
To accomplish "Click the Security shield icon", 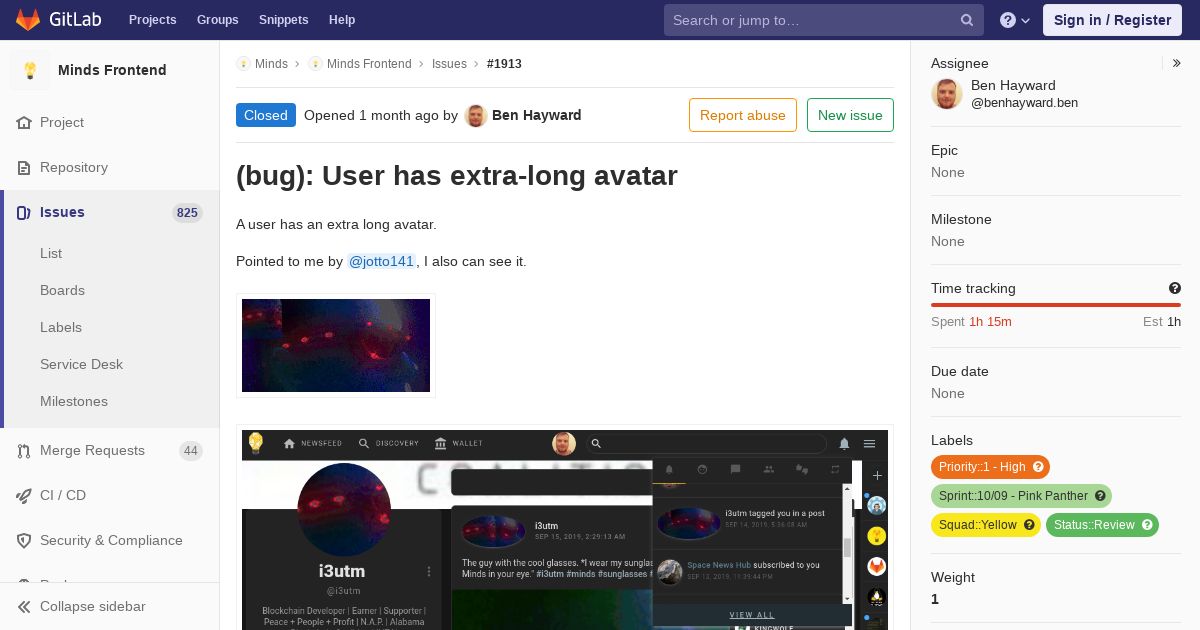I will 24,540.
